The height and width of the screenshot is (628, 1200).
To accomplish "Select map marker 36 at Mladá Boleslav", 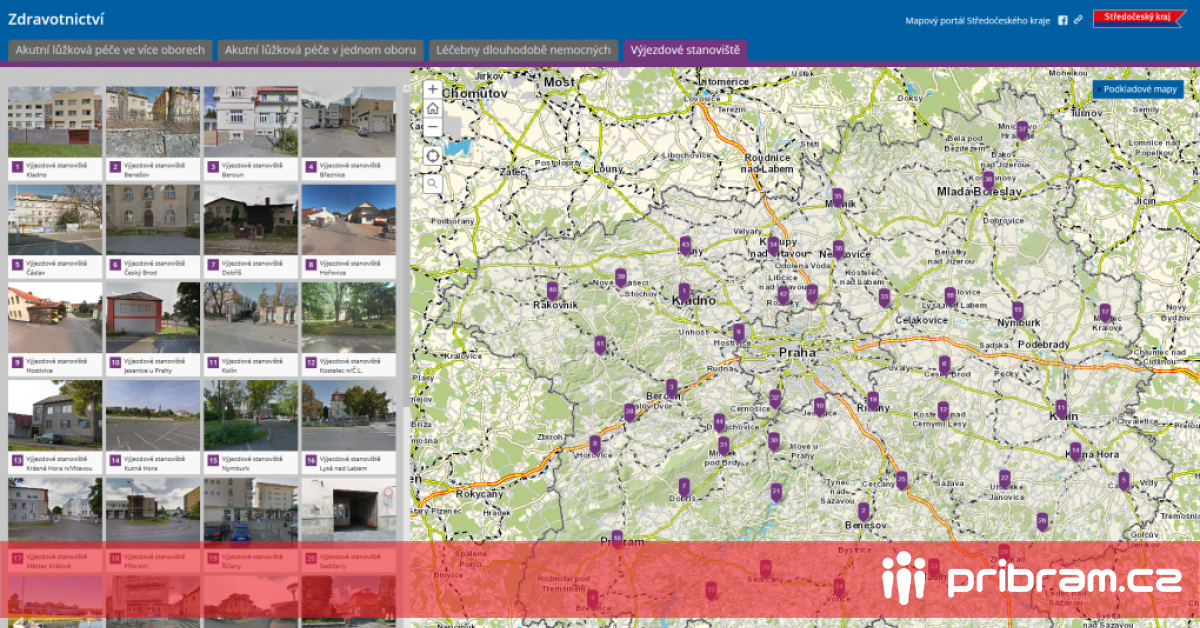I will point(988,180).
